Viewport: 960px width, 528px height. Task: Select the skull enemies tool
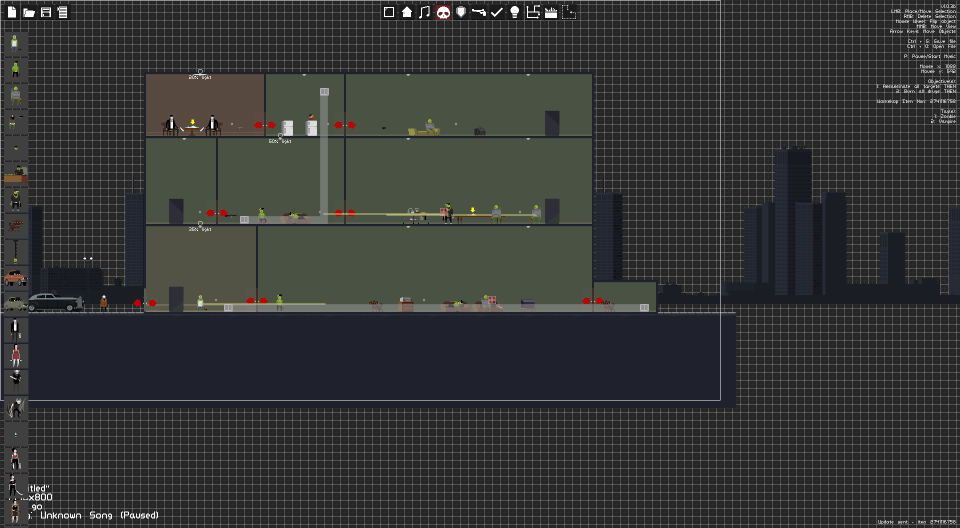pos(443,12)
